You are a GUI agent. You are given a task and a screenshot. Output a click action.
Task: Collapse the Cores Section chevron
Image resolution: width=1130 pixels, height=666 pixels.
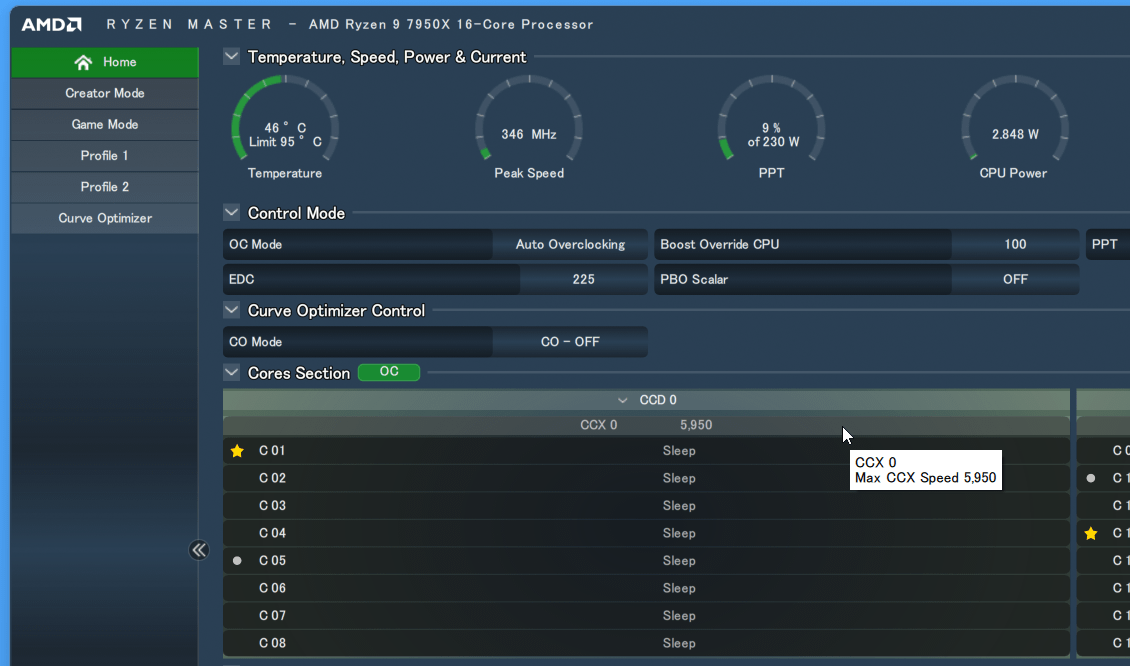click(x=231, y=373)
